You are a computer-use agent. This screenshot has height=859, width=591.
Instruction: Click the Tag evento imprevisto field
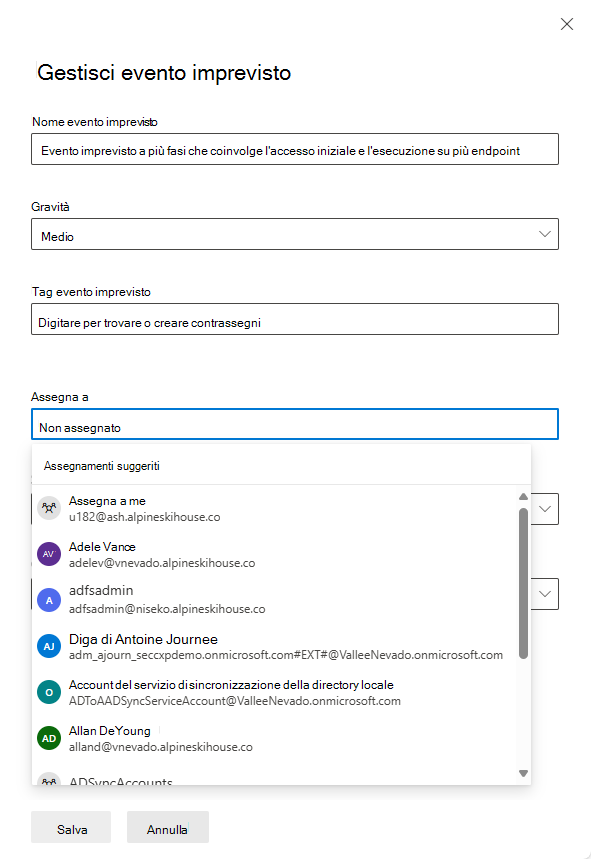point(295,318)
